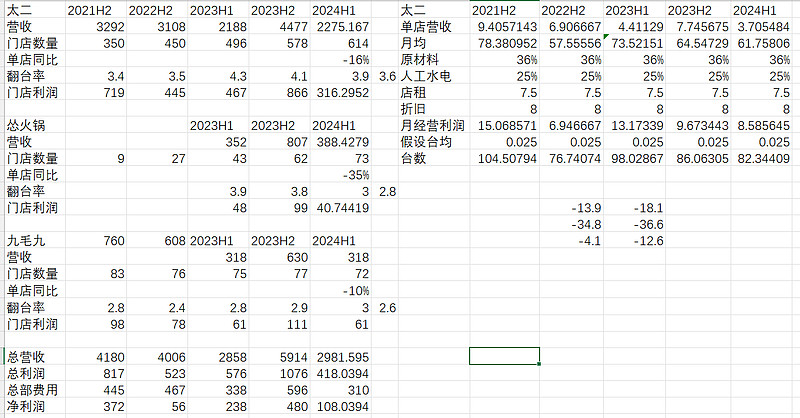Click the cell with value -12.6

click(635, 240)
